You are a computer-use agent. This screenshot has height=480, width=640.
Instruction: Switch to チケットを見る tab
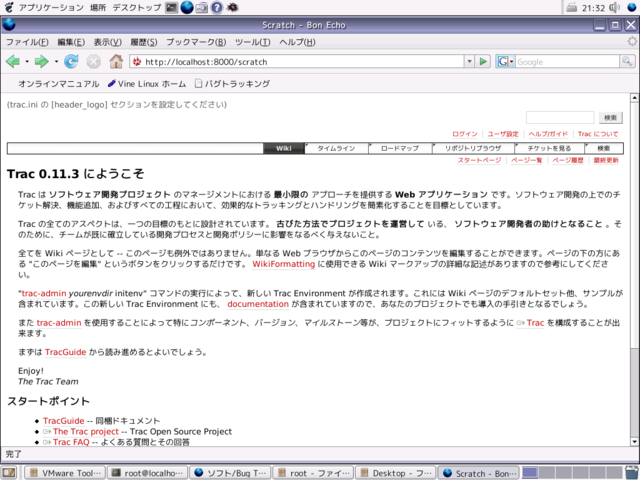549,148
